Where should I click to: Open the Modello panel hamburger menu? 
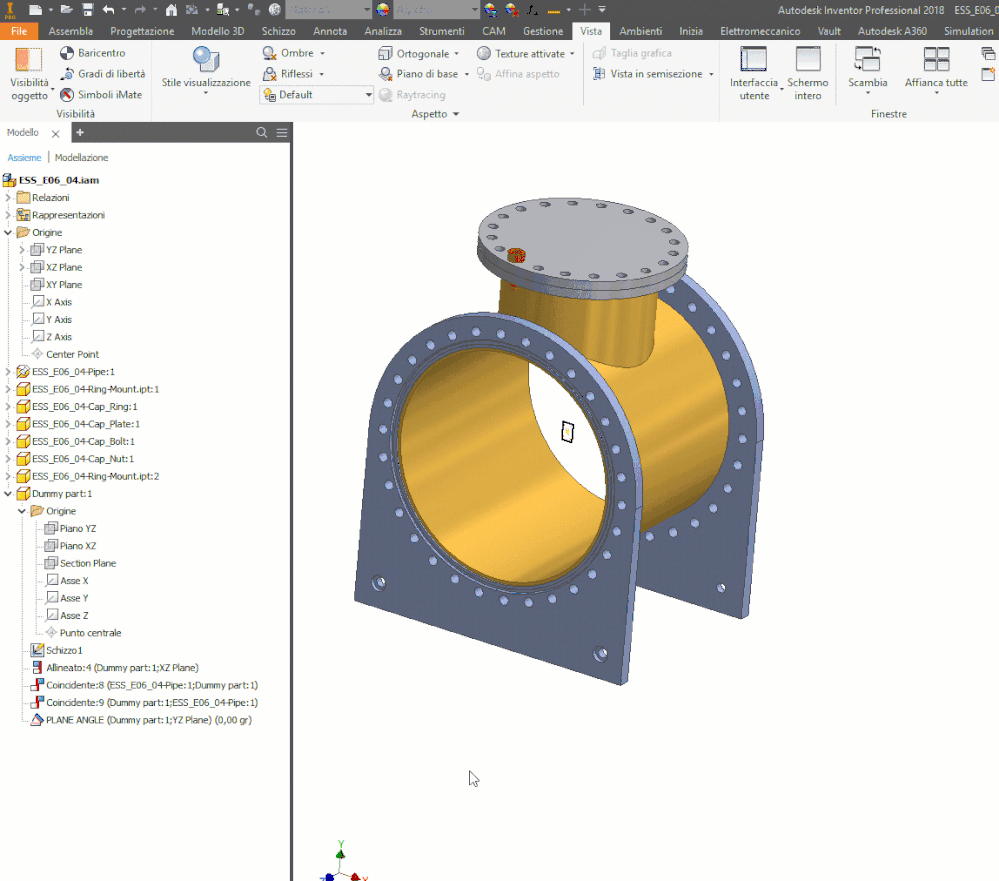click(282, 133)
